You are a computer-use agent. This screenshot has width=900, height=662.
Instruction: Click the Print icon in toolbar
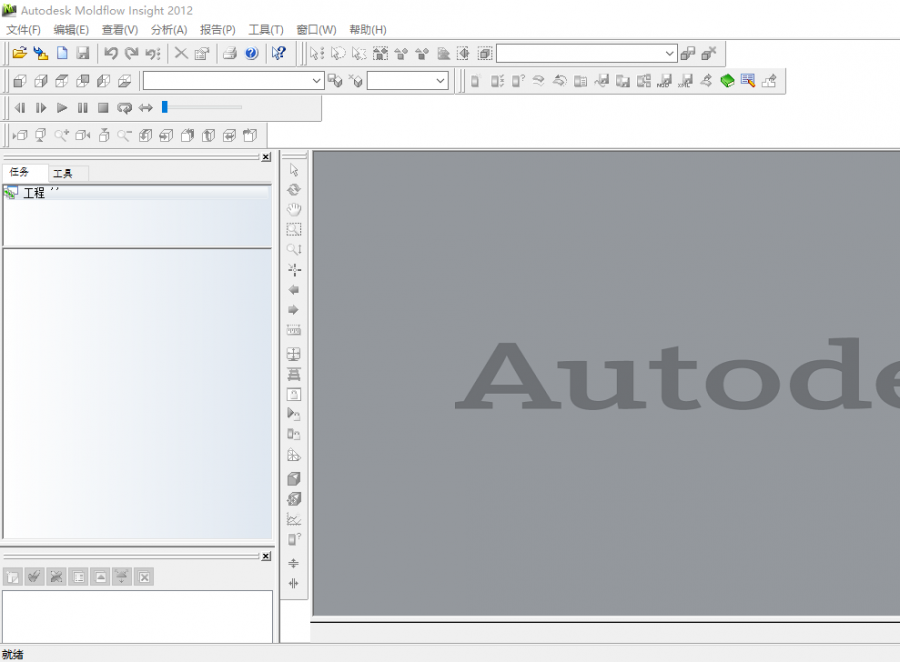coord(229,54)
